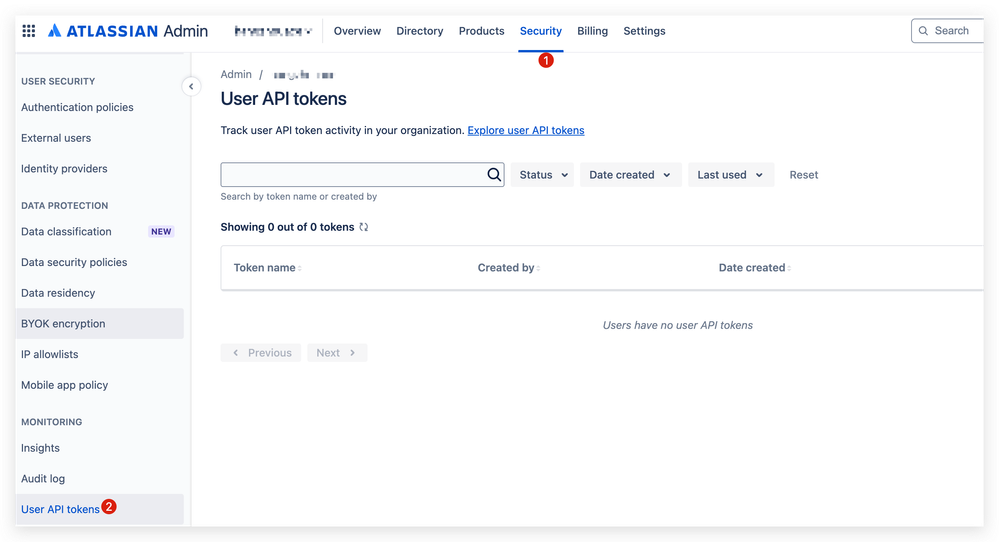
Task: Collapse the sidebar with the chevron button
Action: click(x=191, y=86)
